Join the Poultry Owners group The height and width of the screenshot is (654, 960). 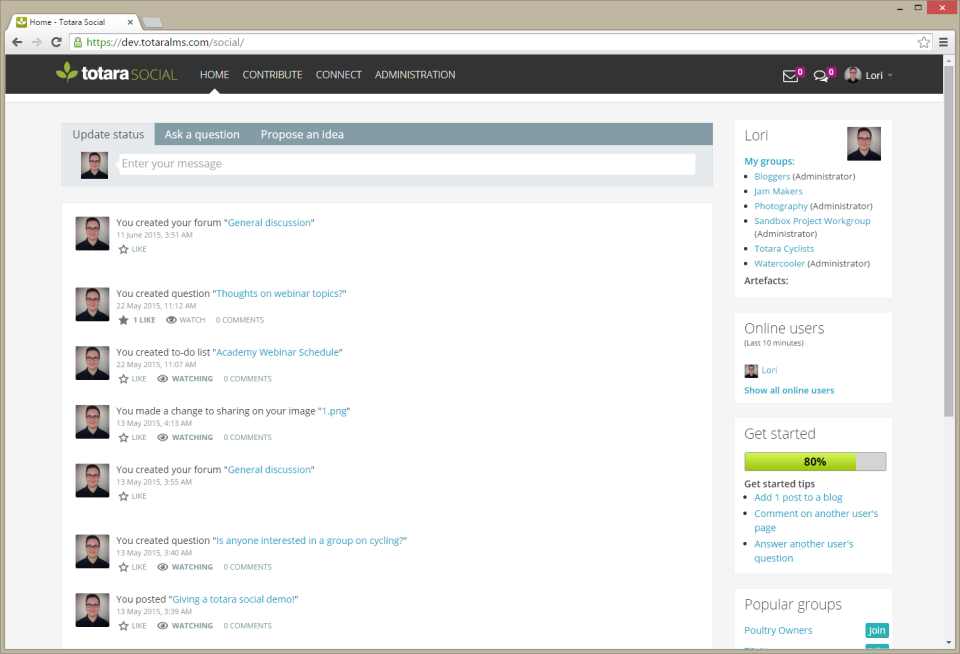877,631
